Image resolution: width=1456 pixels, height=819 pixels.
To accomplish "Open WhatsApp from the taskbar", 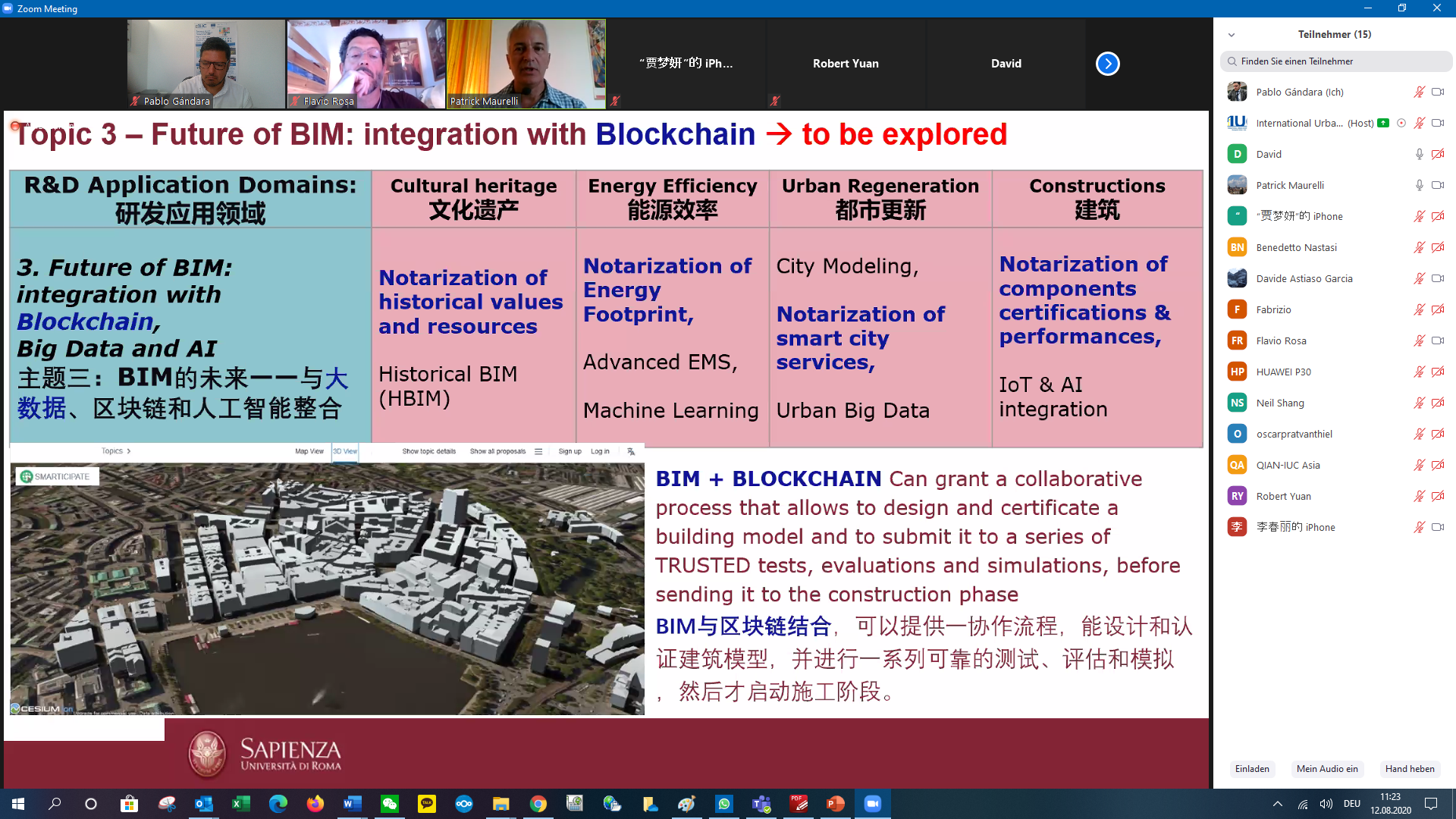I will pyautogui.click(x=724, y=804).
